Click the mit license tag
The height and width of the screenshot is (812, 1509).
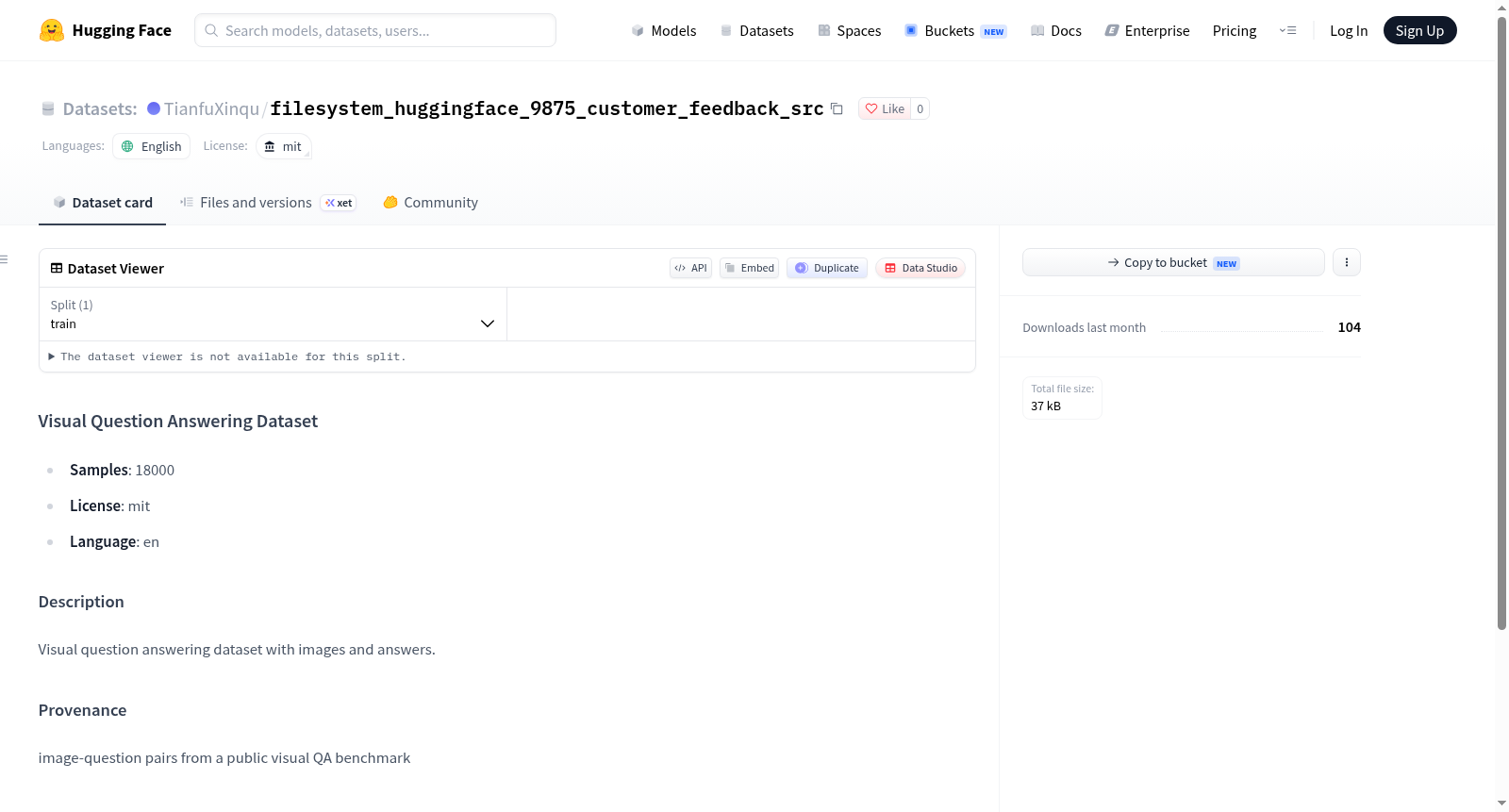[x=284, y=146]
